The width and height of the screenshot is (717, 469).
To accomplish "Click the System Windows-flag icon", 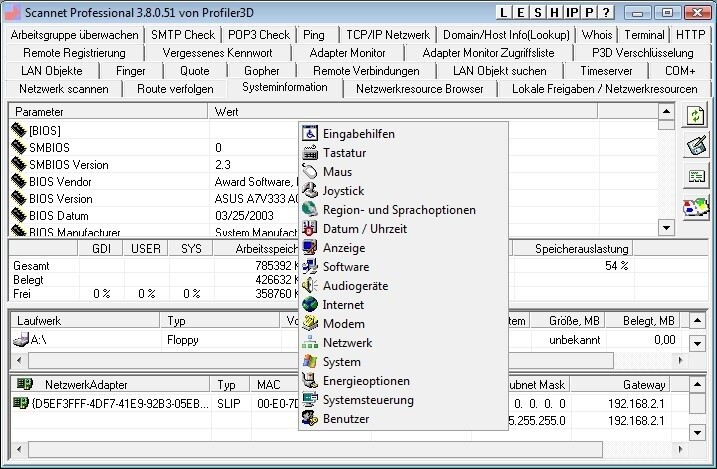I will pyautogui.click(x=310, y=362).
